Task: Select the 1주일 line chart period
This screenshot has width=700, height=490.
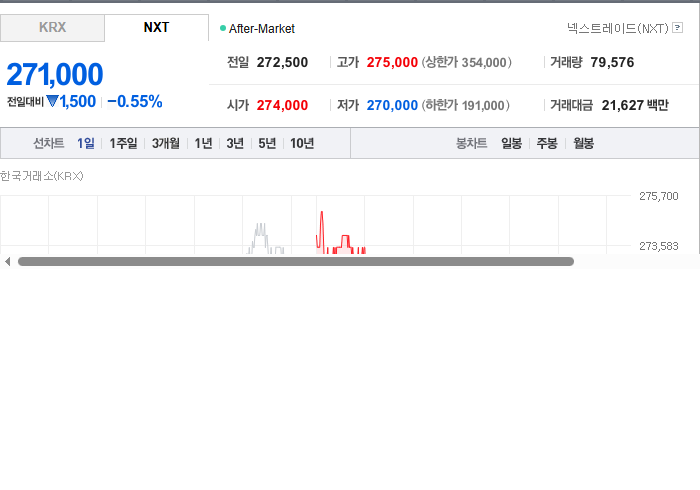Action: pos(123,143)
